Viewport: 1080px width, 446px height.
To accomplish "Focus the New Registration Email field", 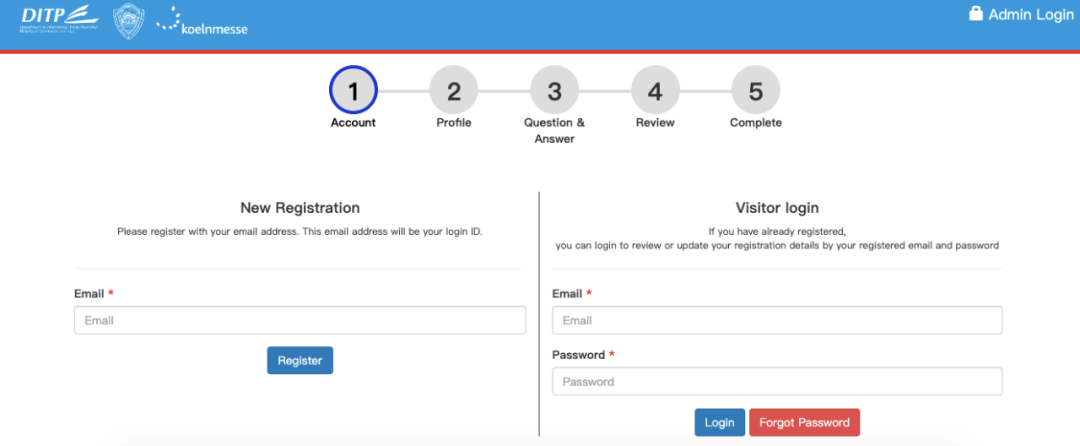I will [x=300, y=320].
